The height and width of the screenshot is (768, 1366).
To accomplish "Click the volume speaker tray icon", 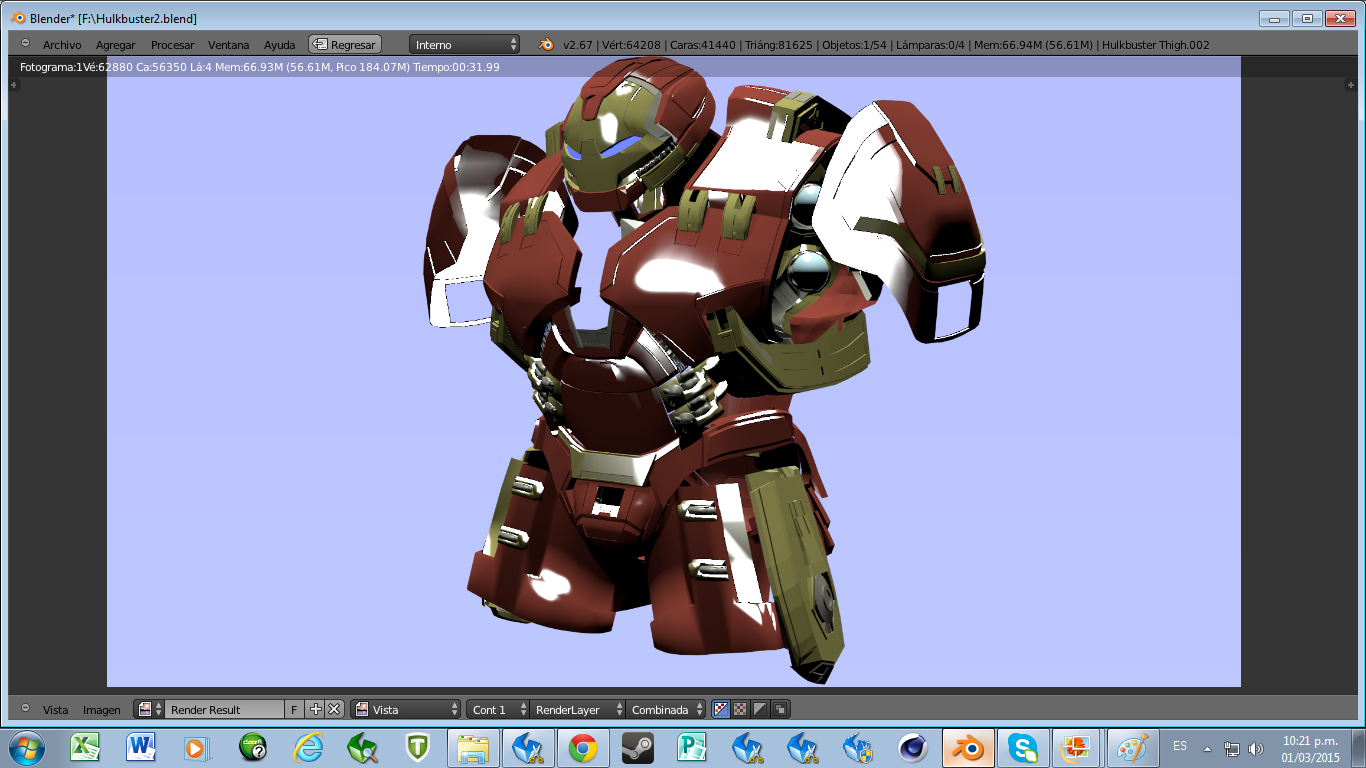I will click(x=1256, y=748).
